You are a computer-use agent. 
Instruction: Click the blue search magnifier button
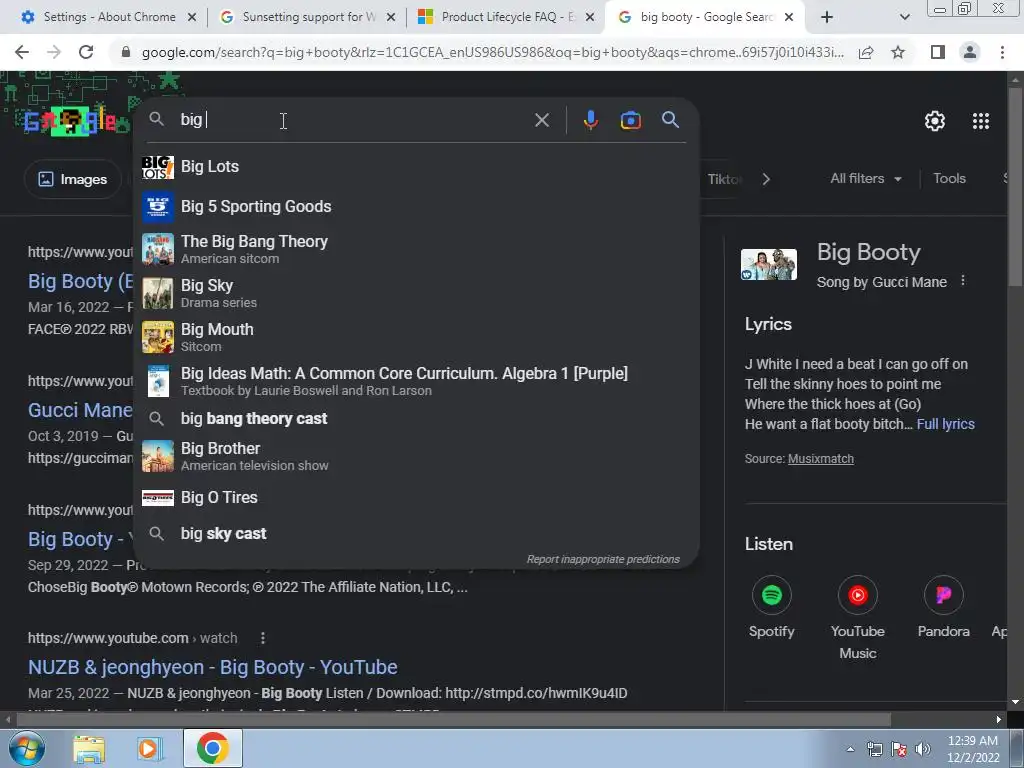point(670,120)
